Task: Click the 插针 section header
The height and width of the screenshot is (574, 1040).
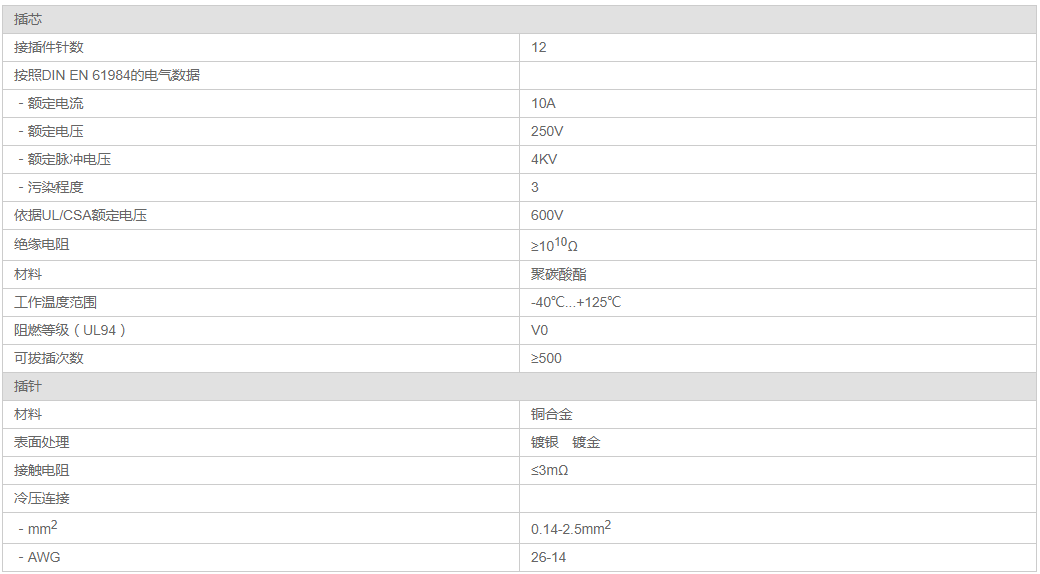Action: [x=28, y=386]
